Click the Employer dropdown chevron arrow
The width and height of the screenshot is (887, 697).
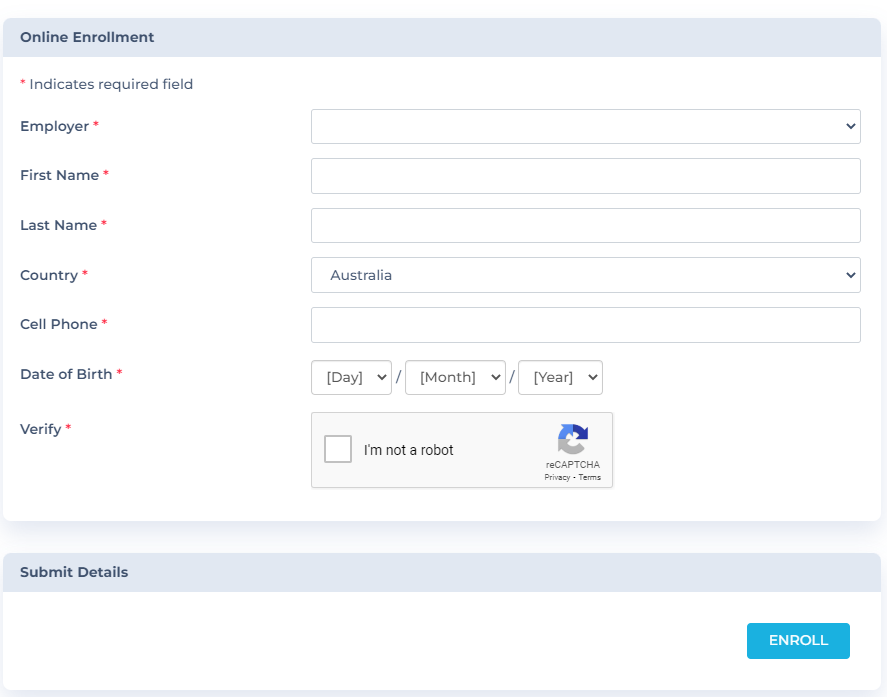point(850,126)
